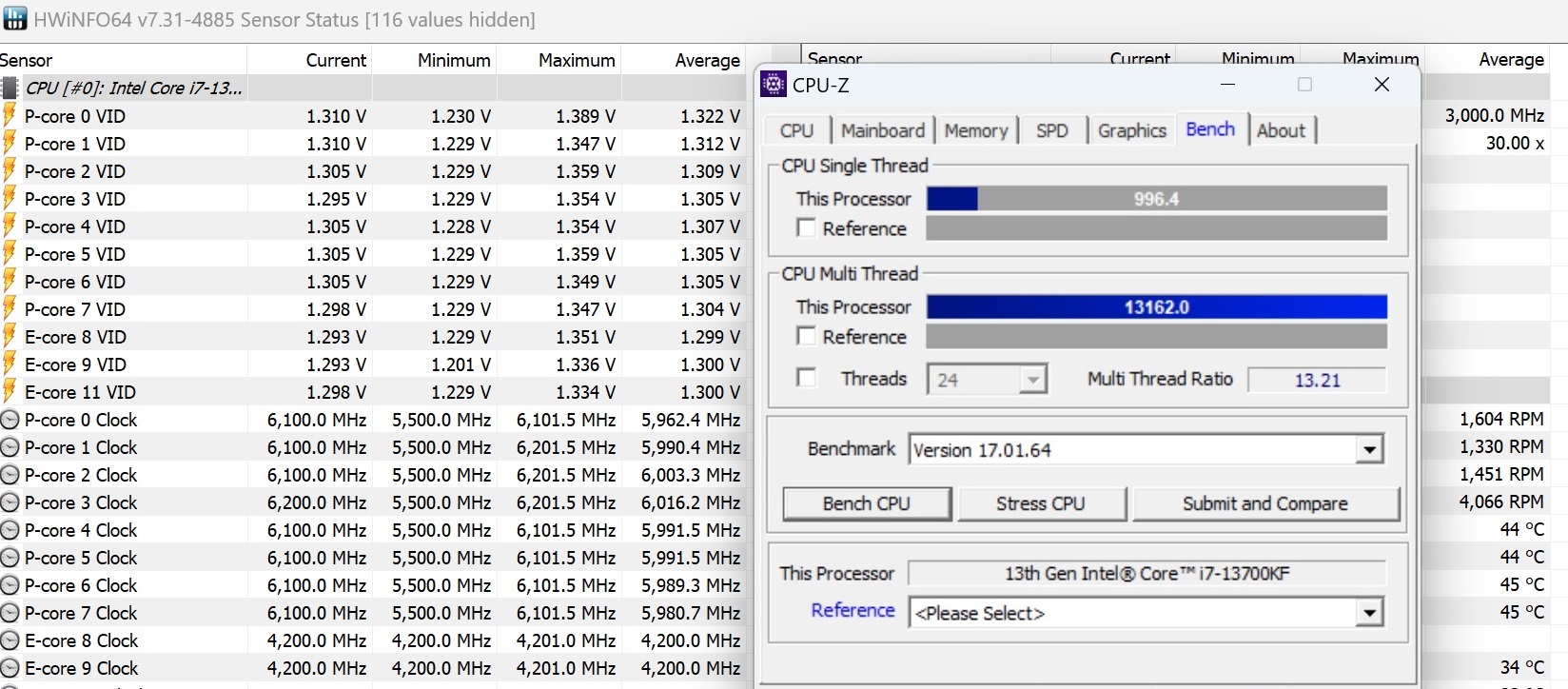Click lightning bolt icon for P-core 0 VID
Viewport: 1568px width, 689px height.
[10, 116]
